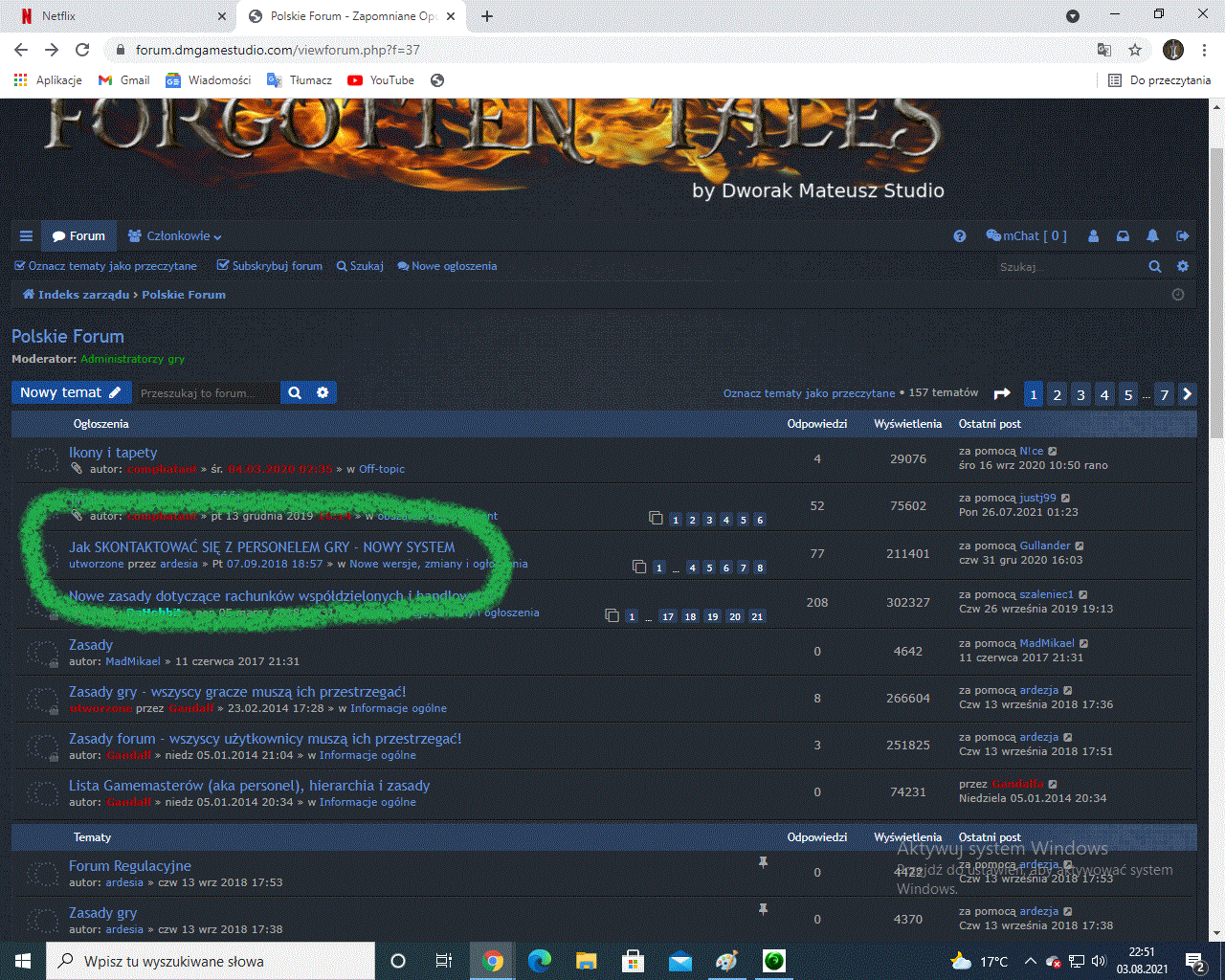The image size is (1225, 980).
Task: Open the private messages inbox icon
Action: pyautogui.click(x=1124, y=236)
